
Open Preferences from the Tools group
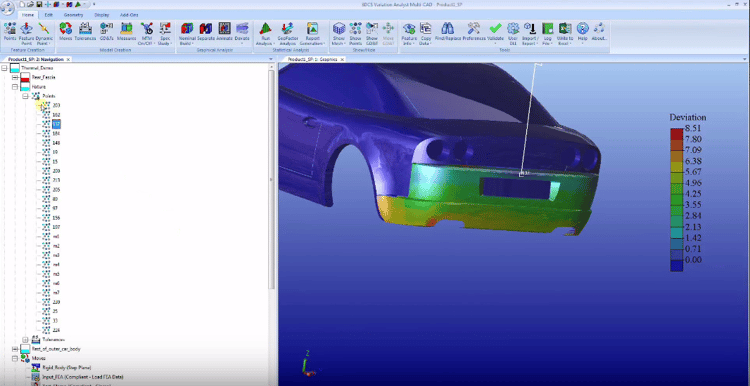click(x=474, y=32)
